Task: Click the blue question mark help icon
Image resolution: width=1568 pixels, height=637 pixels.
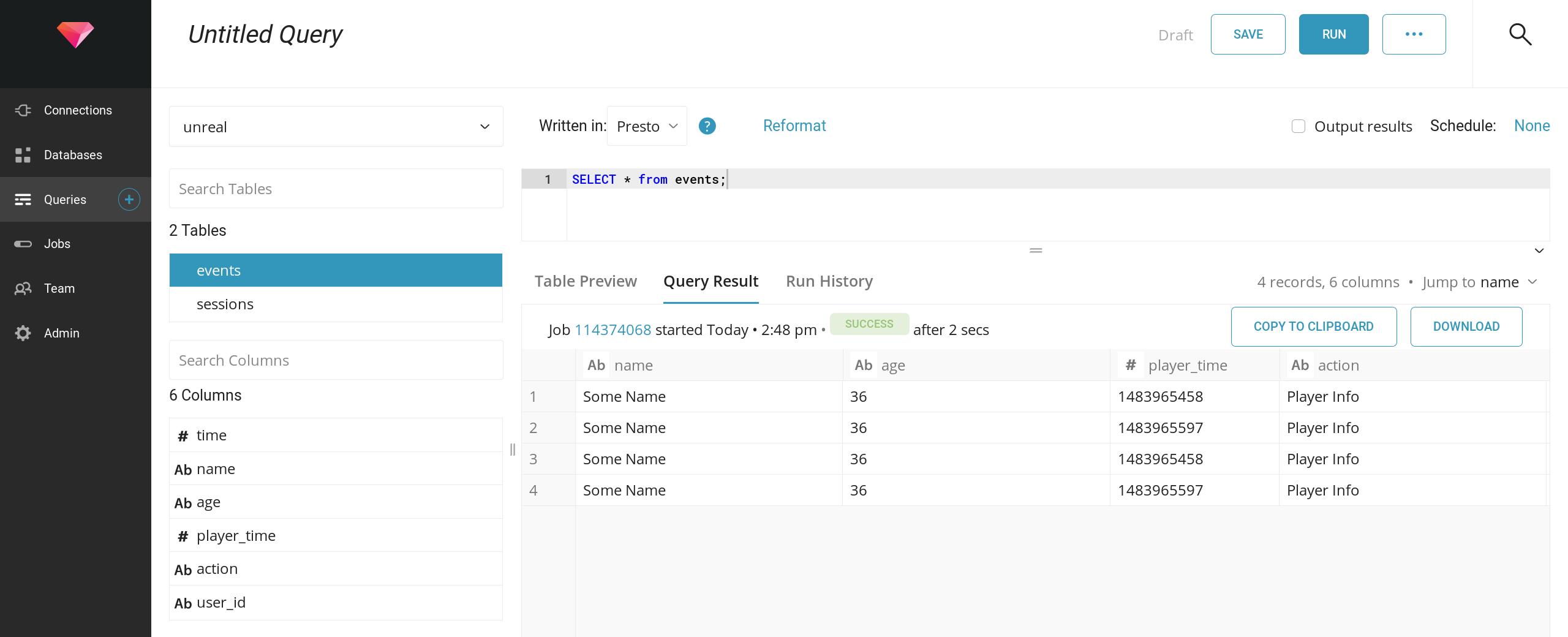Action: click(707, 126)
